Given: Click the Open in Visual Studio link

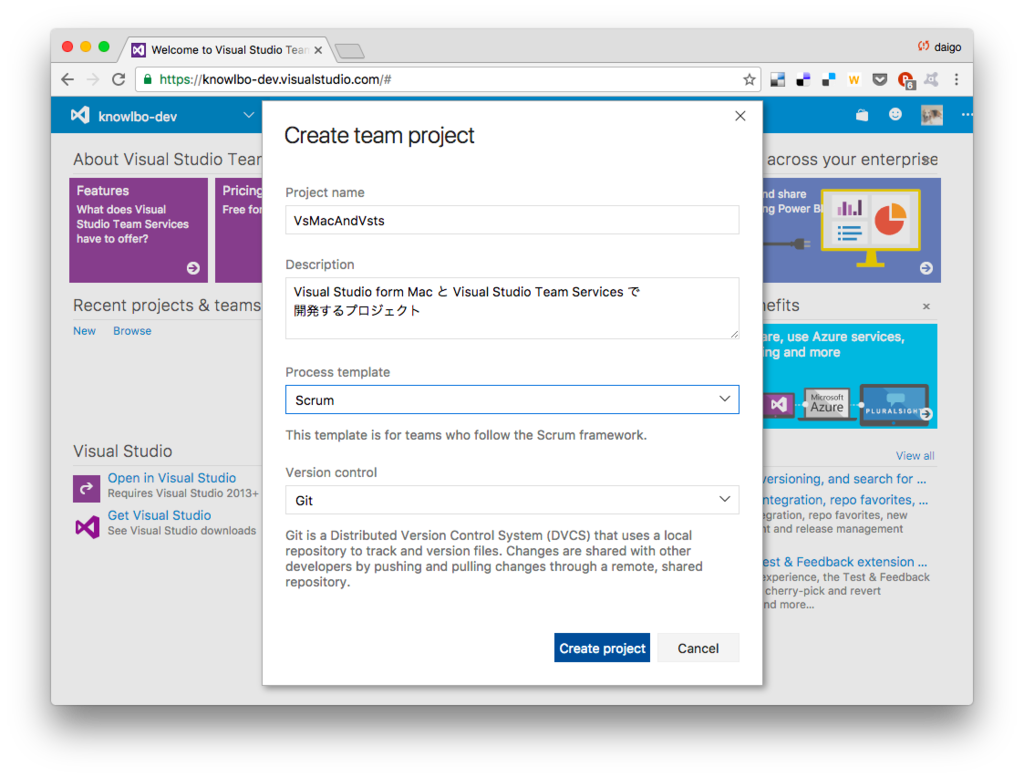Looking at the screenshot, I should 172,478.
